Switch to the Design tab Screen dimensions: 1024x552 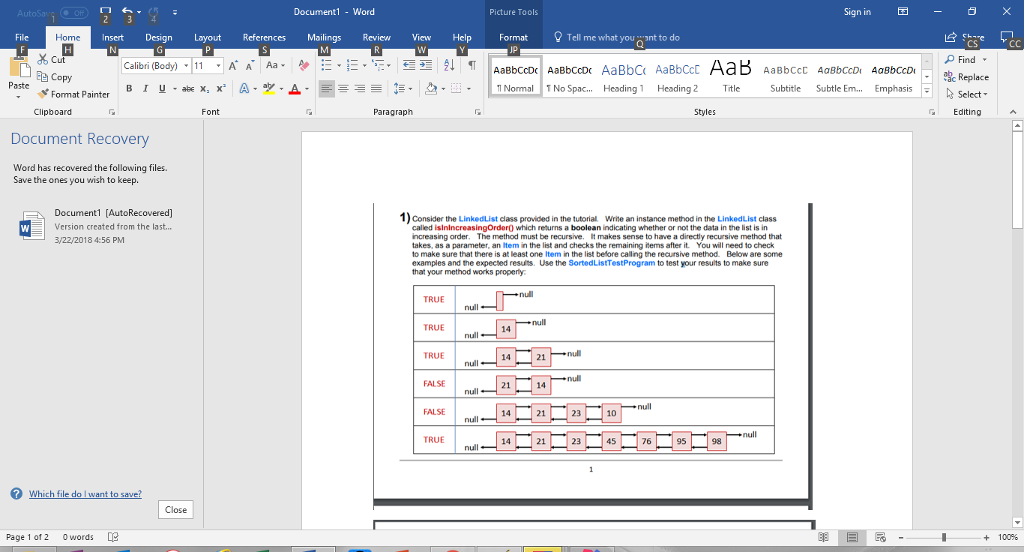click(159, 37)
